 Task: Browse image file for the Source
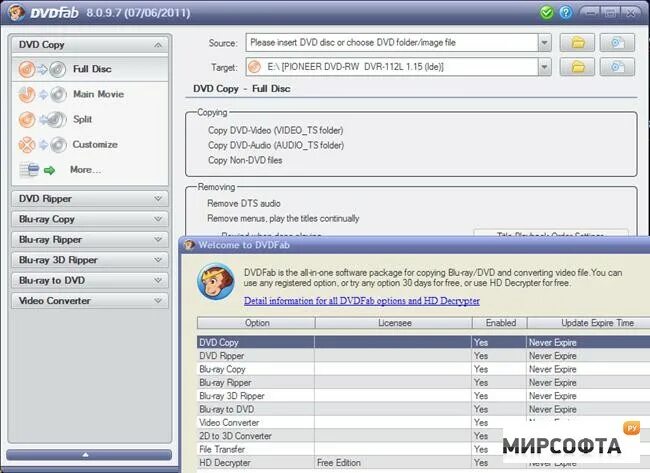617,43
